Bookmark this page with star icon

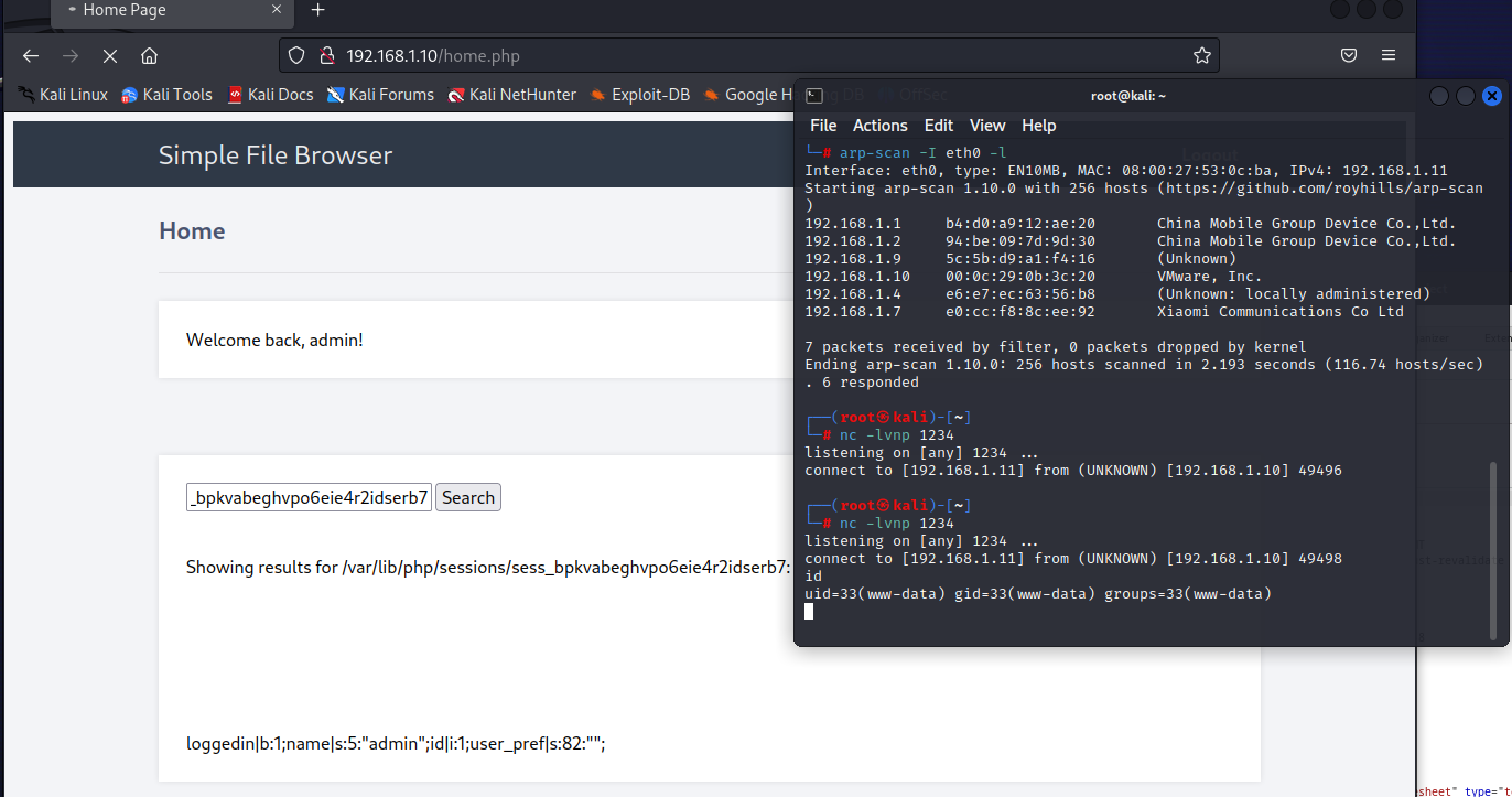tap(1201, 56)
